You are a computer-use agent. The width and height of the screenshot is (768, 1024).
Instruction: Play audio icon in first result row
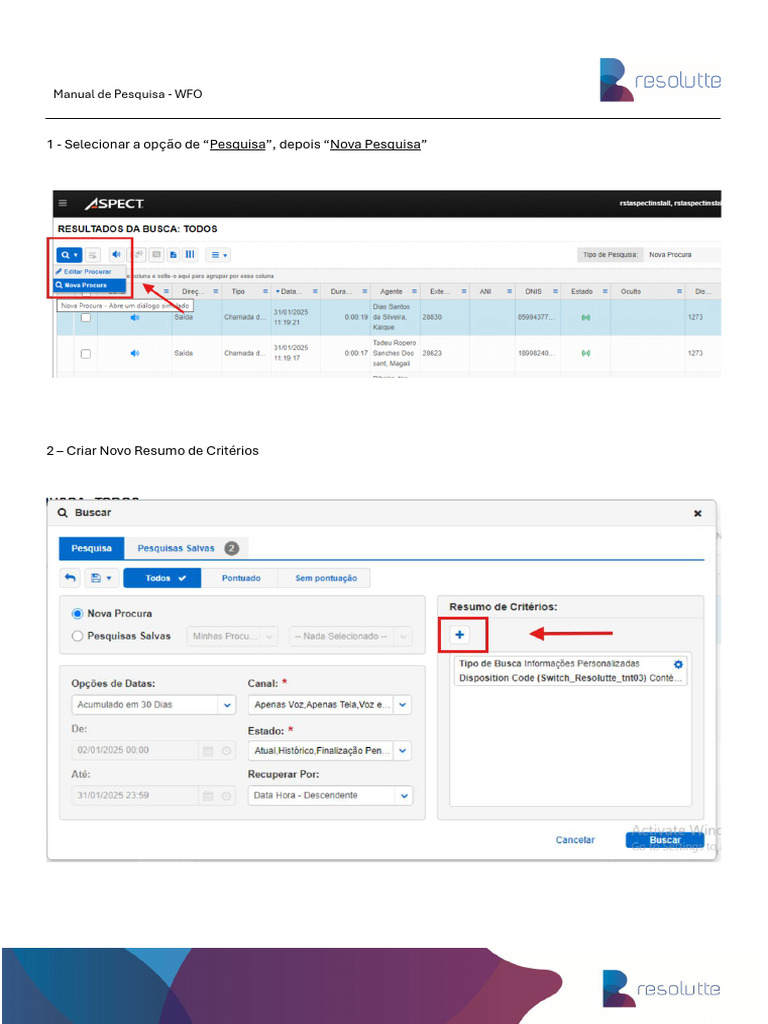[x=135, y=317]
